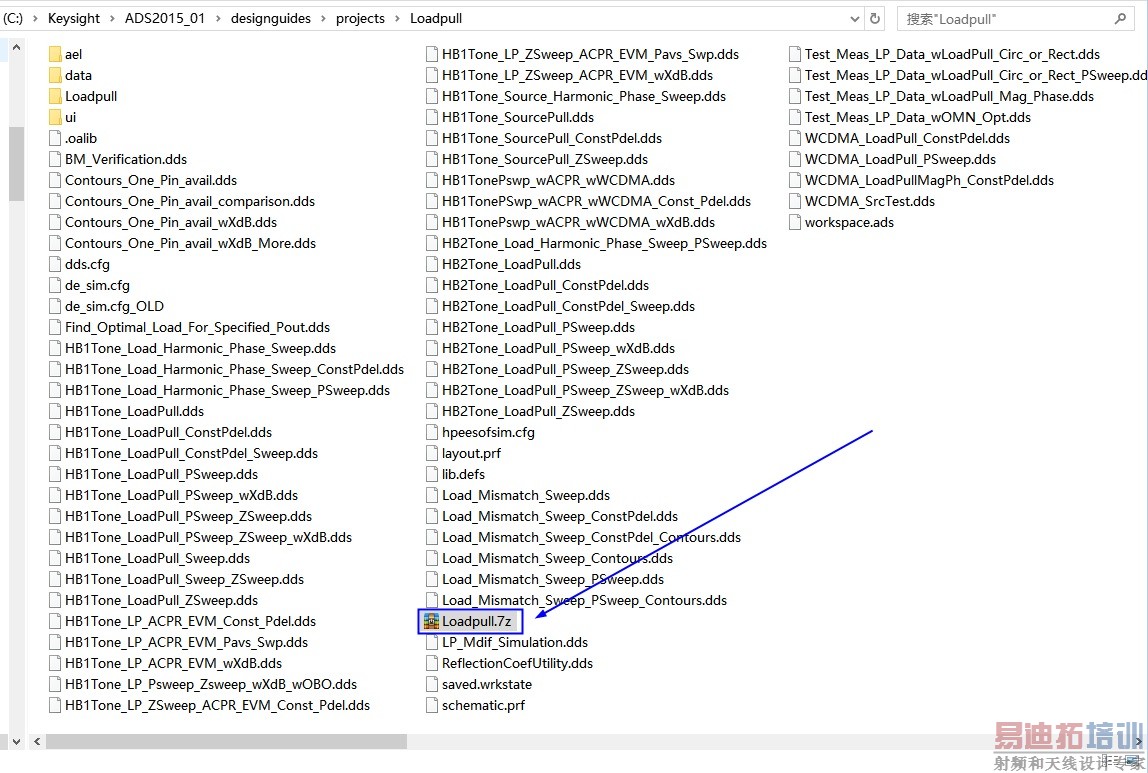Click navigation pane scroll up arrow
The width and height of the screenshot is (1148, 773).
pyautogui.click(x=16, y=48)
